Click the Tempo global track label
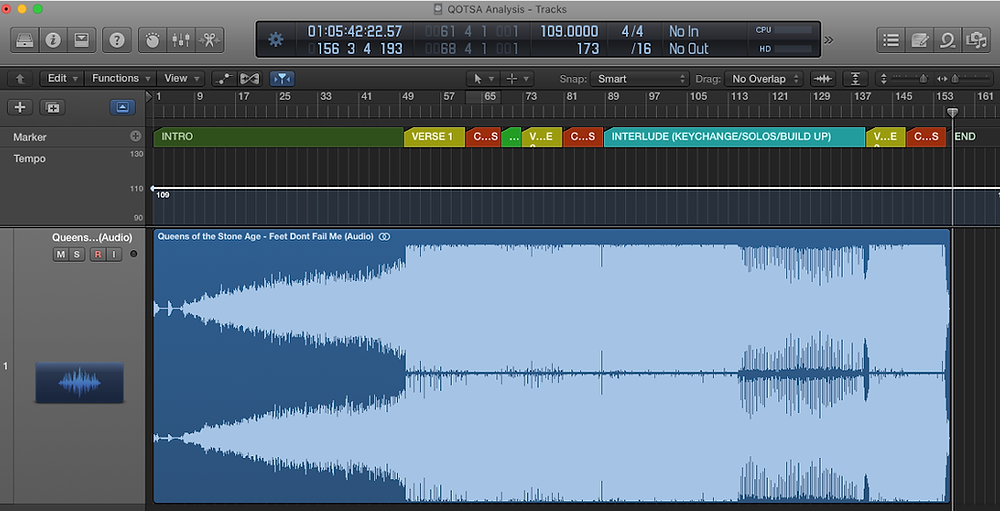The height and width of the screenshot is (511, 1000). click(x=29, y=158)
